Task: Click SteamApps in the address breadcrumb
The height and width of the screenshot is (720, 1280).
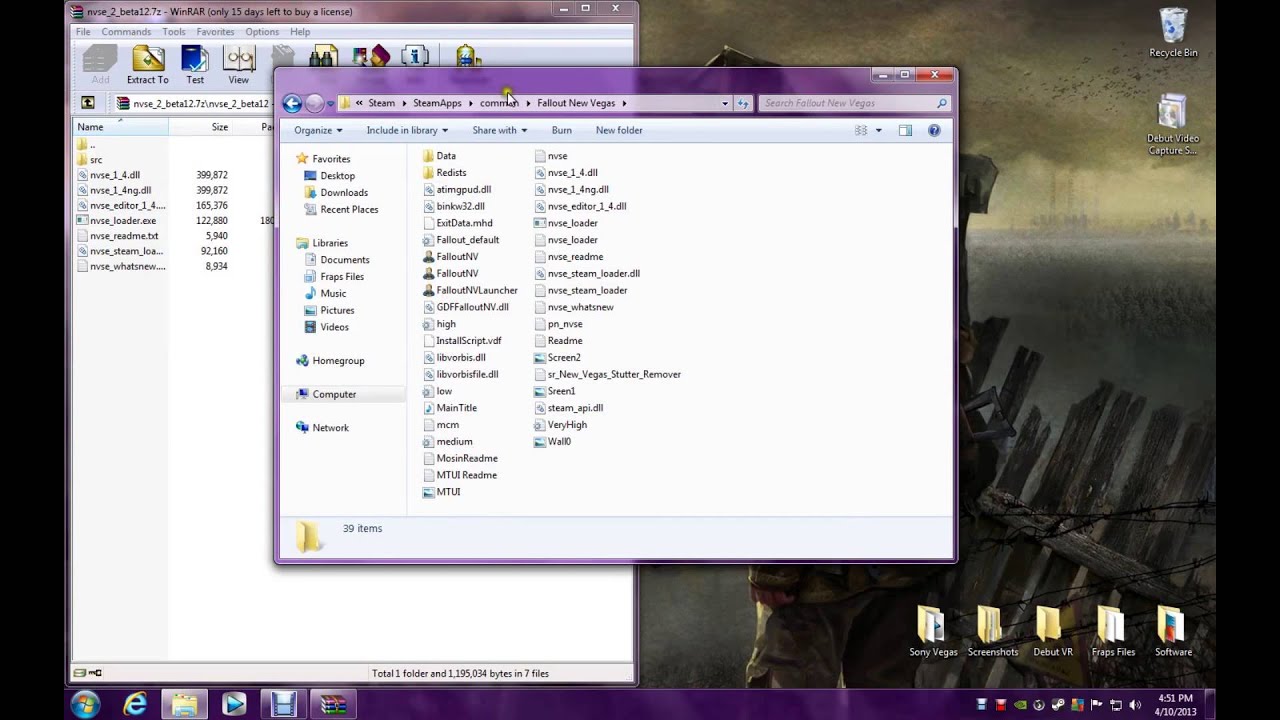Action: click(437, 103)
